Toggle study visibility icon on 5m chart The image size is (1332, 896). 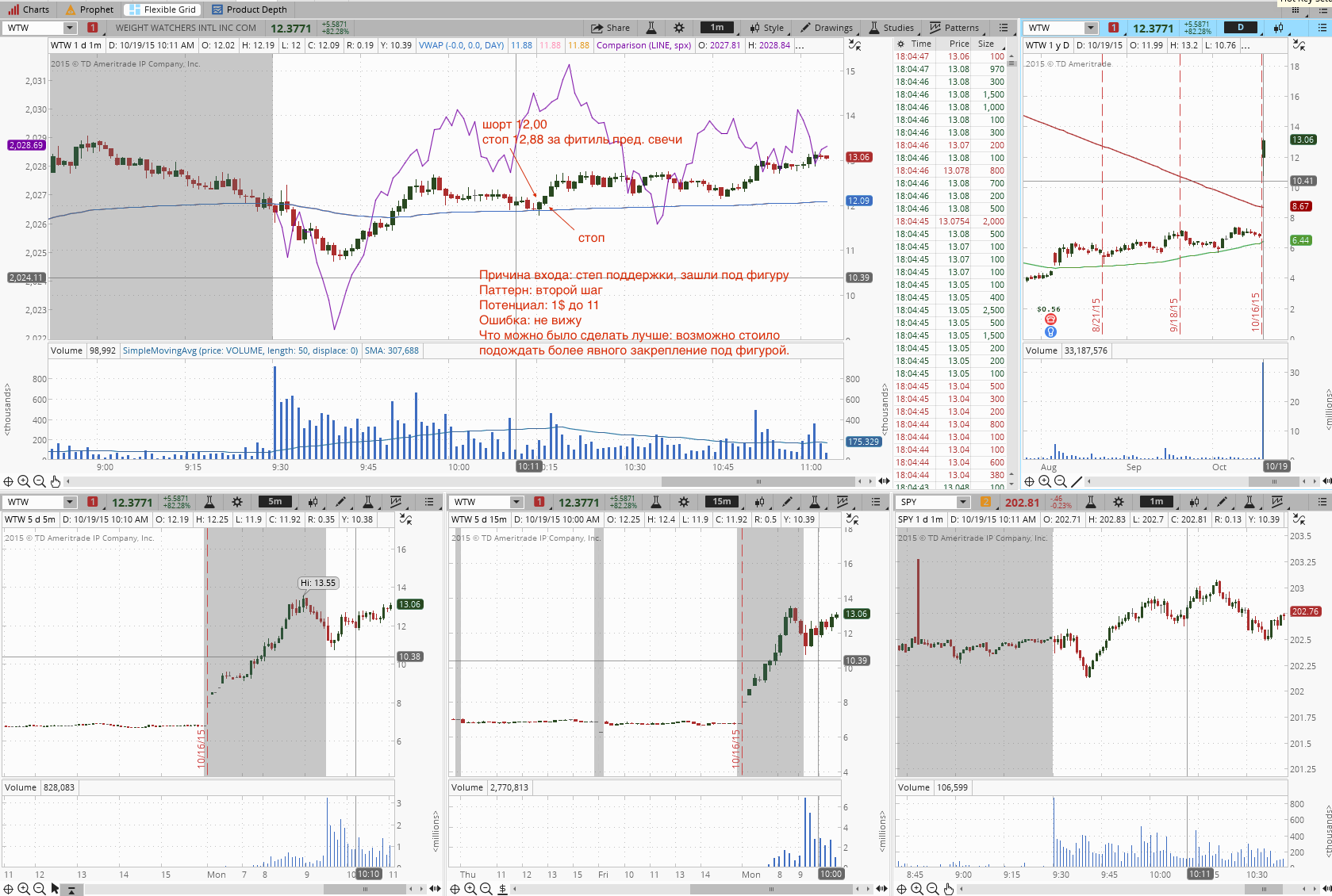pyautogui.click(x=405, y=519)
